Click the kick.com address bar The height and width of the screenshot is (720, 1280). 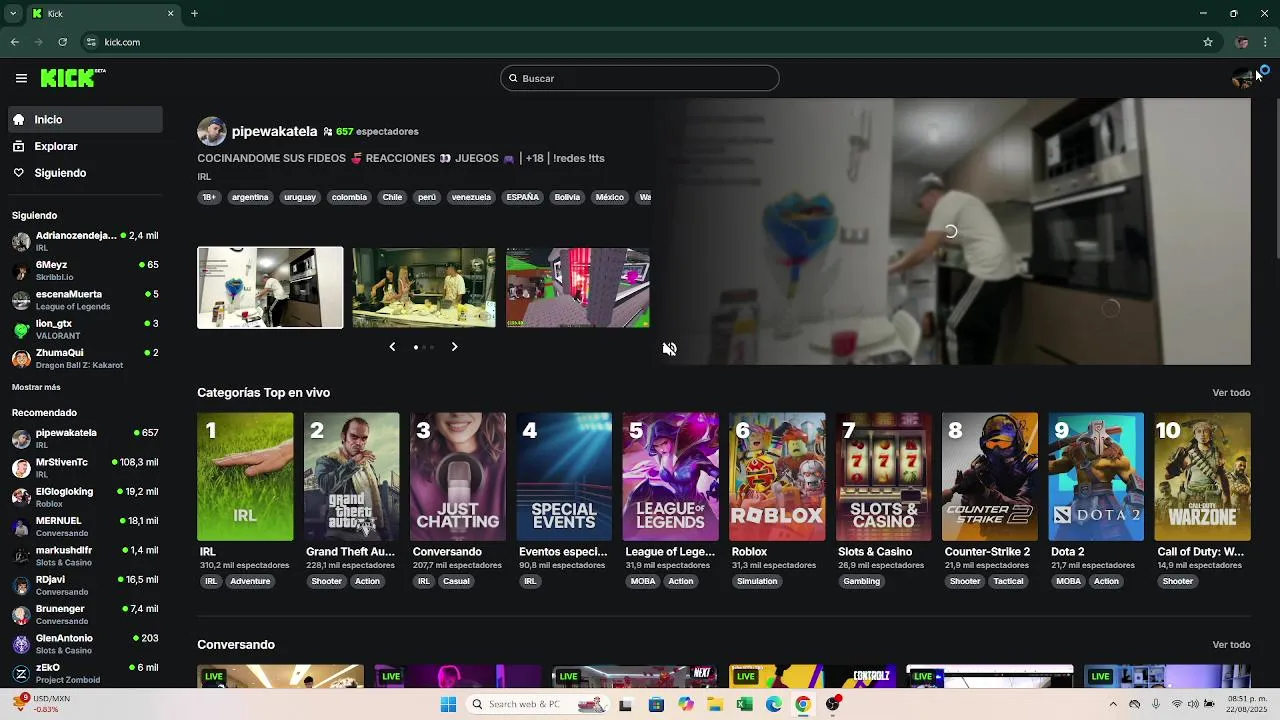pyautogui.click(x=640, y=42)
